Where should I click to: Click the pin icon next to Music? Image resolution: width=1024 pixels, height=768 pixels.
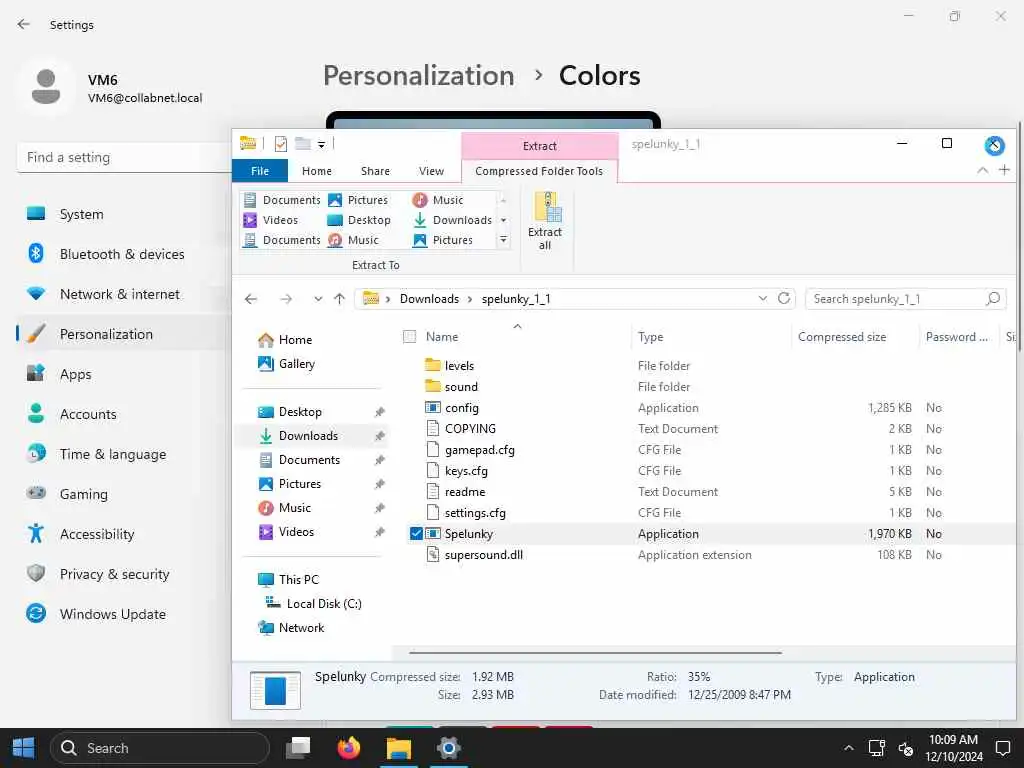[379, 508]
